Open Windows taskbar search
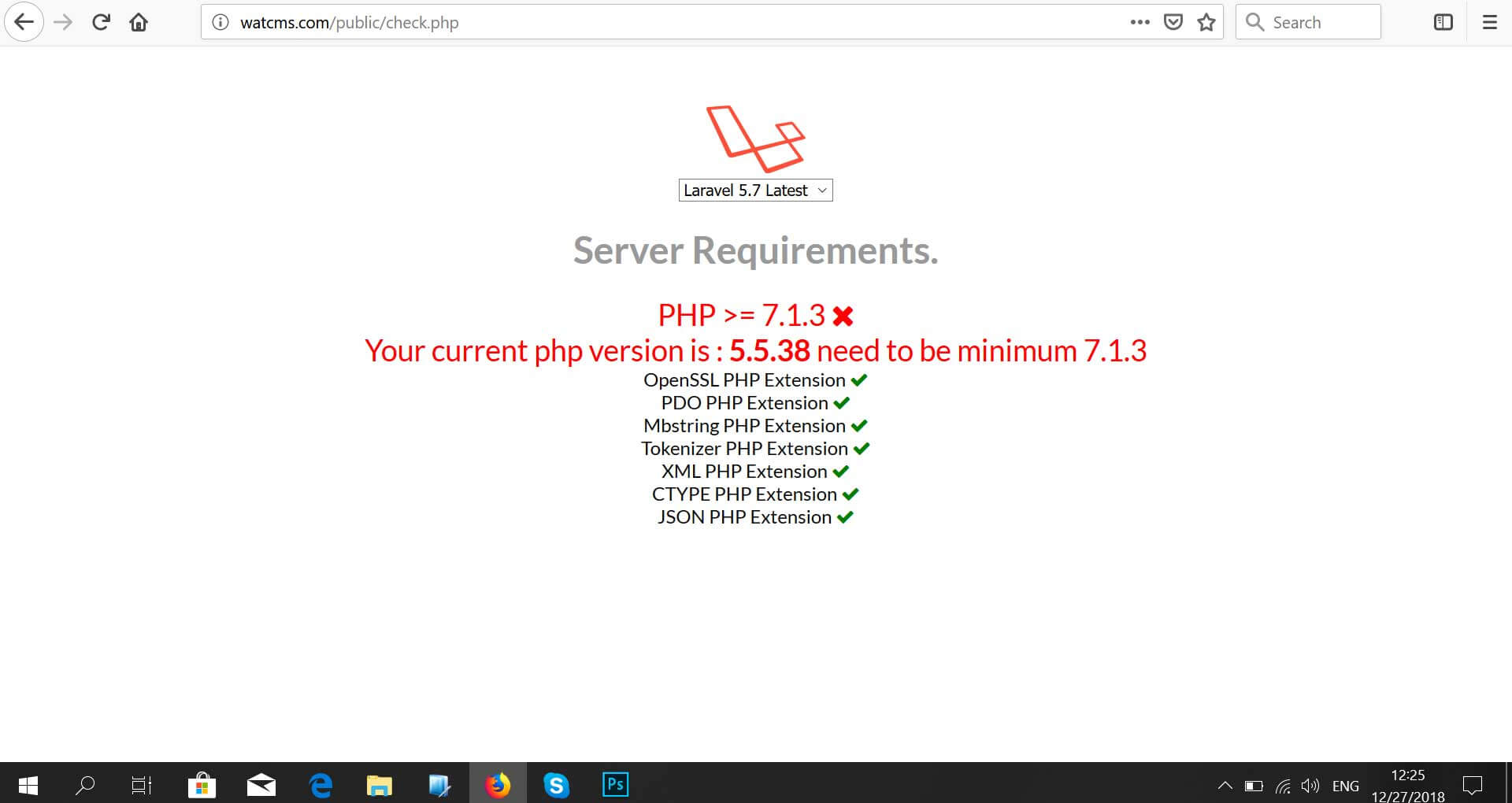This screenshot has width=1512, height=803. tap(85, 784)
